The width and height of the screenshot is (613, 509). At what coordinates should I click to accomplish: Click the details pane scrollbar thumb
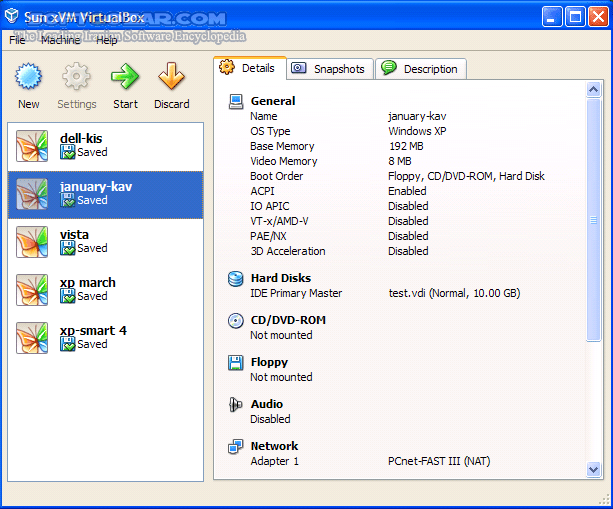593,220
